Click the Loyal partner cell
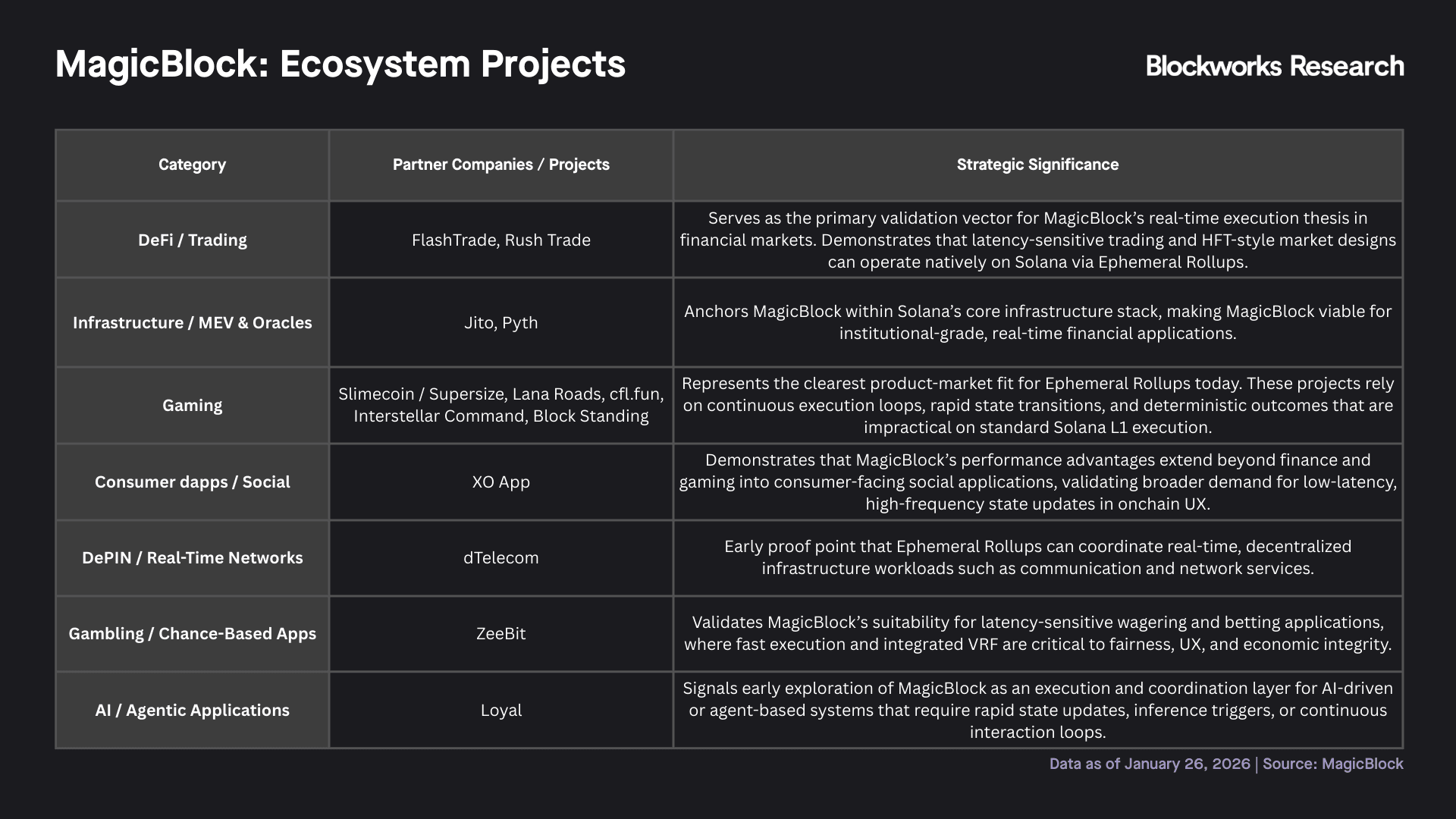This screenshot has height=819, width=1456. pyautogui.click(x=501, y=710)
